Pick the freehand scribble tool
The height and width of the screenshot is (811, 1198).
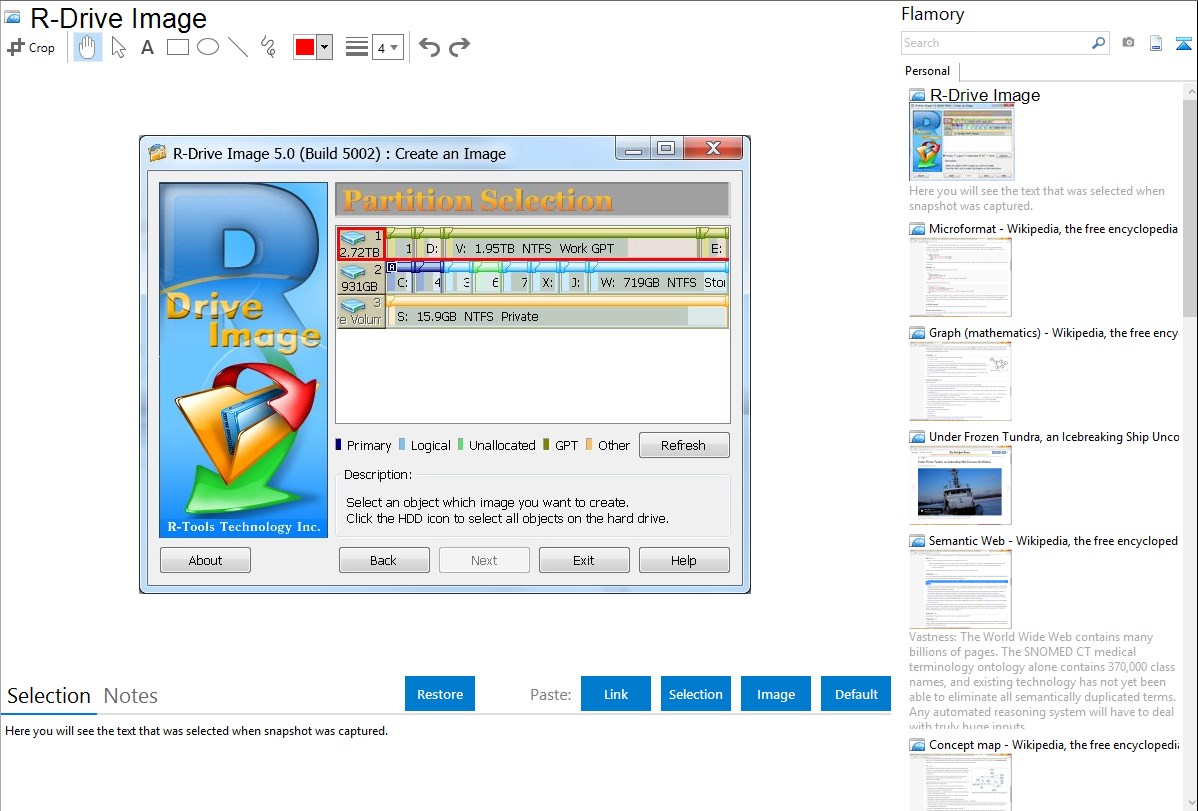coord(268,47)
